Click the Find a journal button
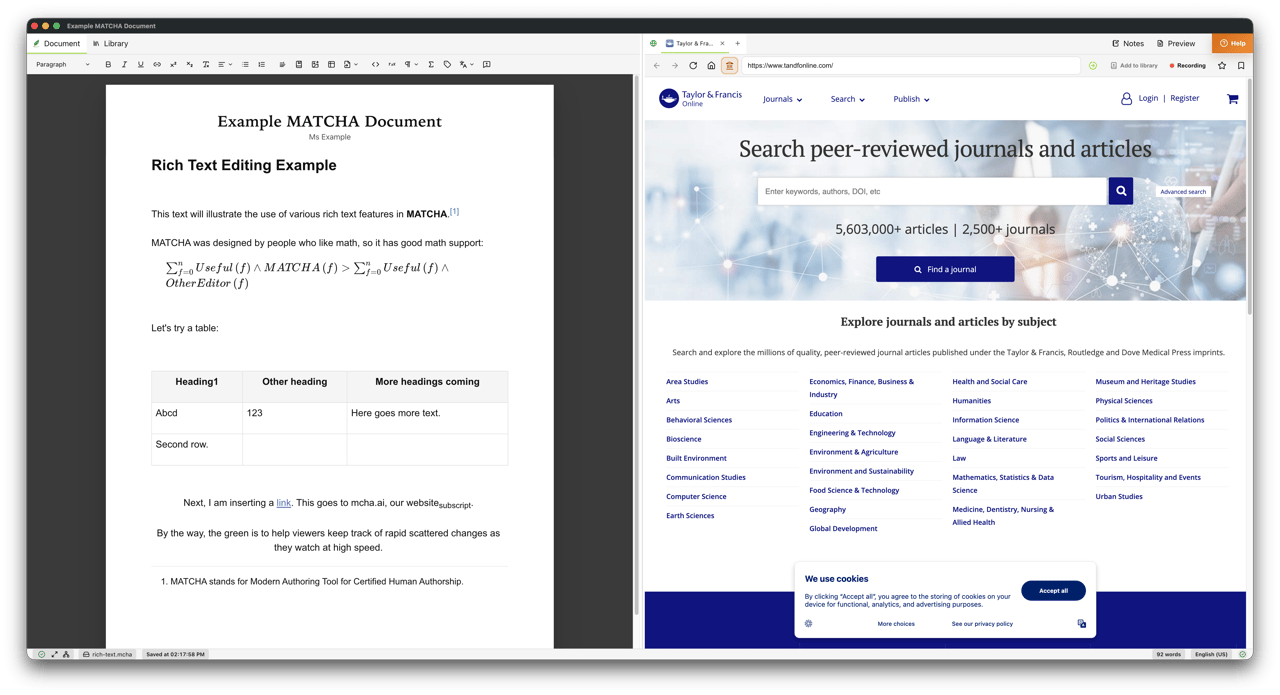Viewport: 1280px width, 695px height. click(945, 269)
